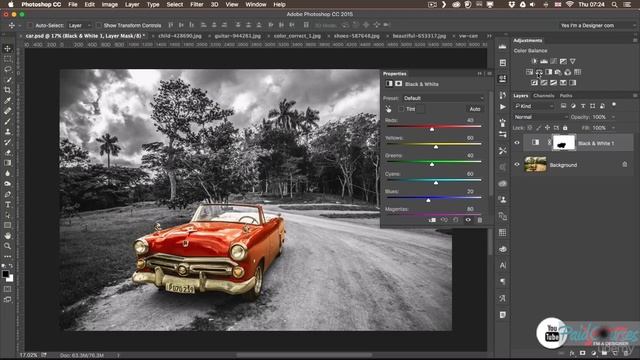The height and width of the screenshot is (360, 640).
Task: Collapse the Properties panel with double-arrow
Action: [x=480, y=73]
